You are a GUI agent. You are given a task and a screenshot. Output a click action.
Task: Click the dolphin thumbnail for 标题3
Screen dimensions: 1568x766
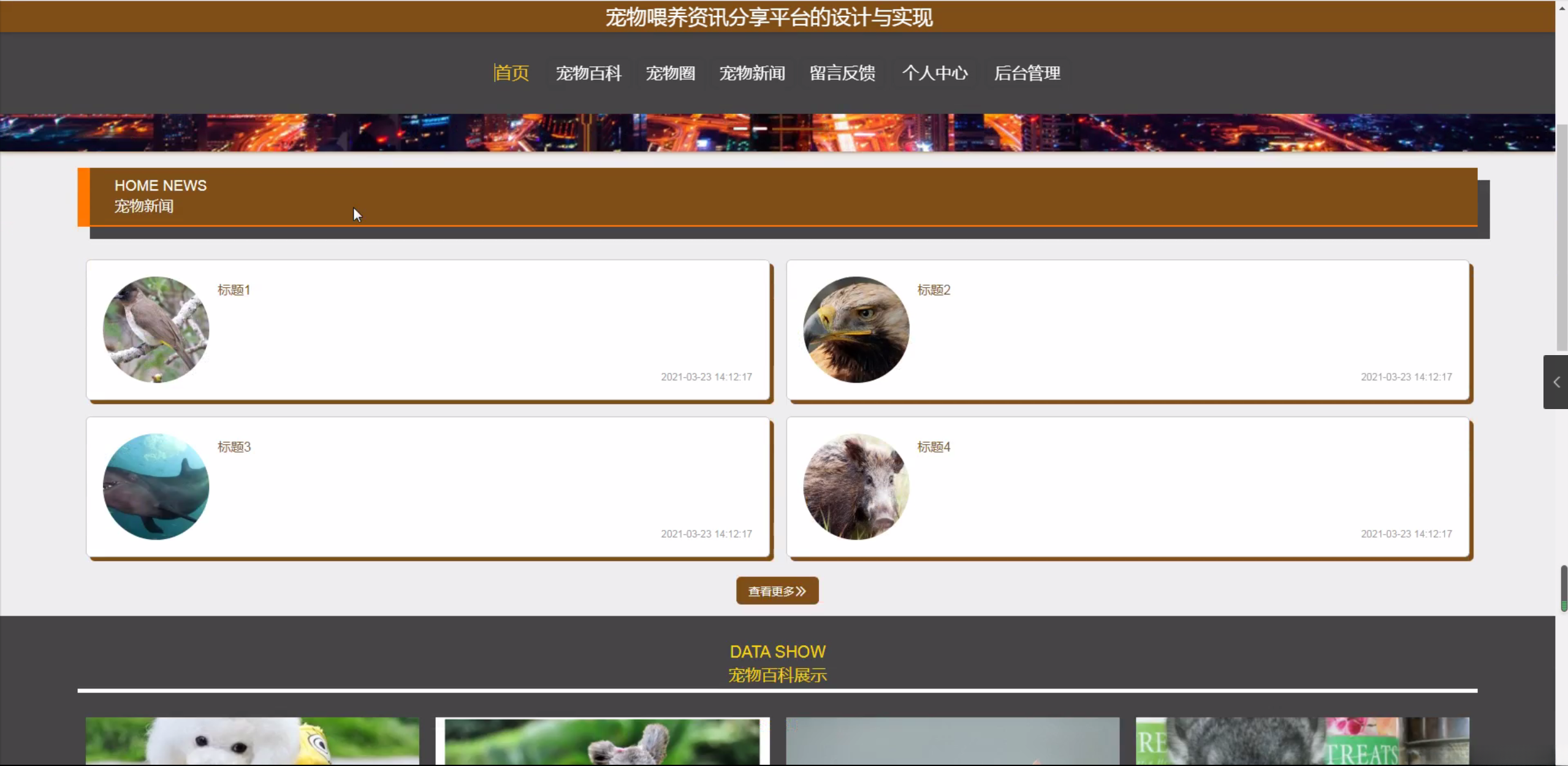(156, 486)
